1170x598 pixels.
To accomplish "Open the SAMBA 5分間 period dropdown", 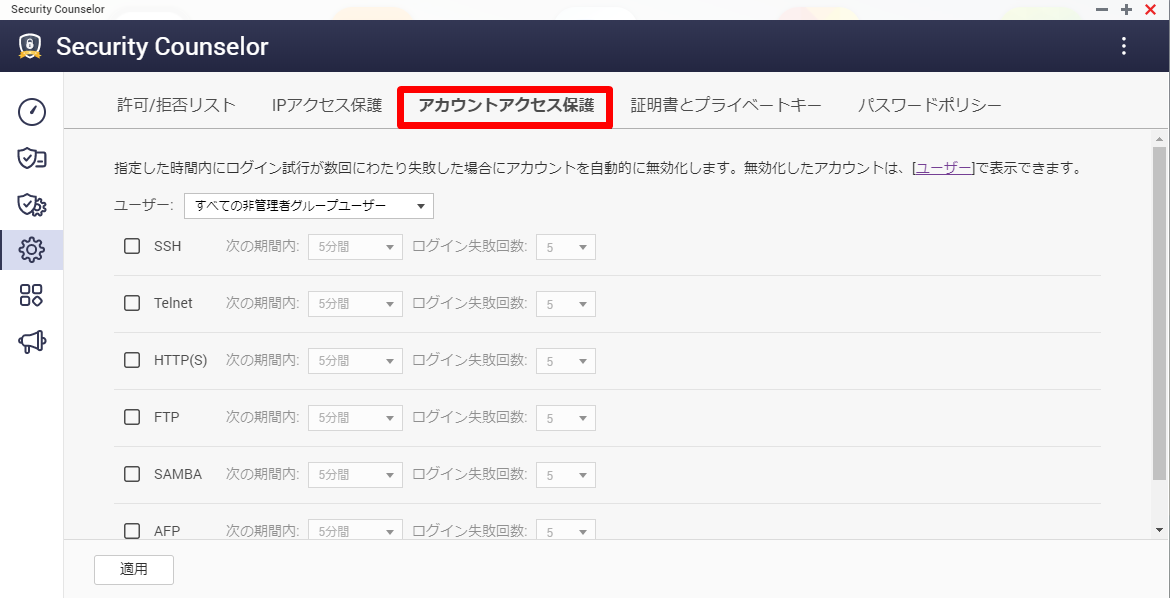I will (355, 475).
